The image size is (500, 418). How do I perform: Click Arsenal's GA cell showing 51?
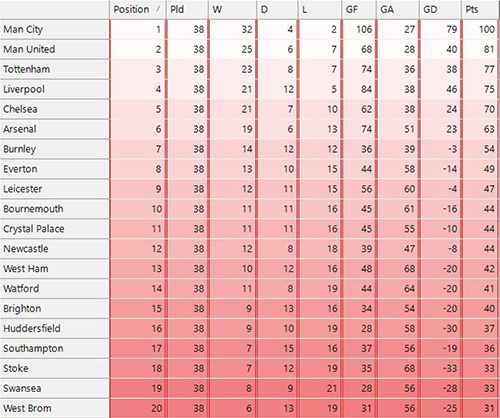point(398,129)
